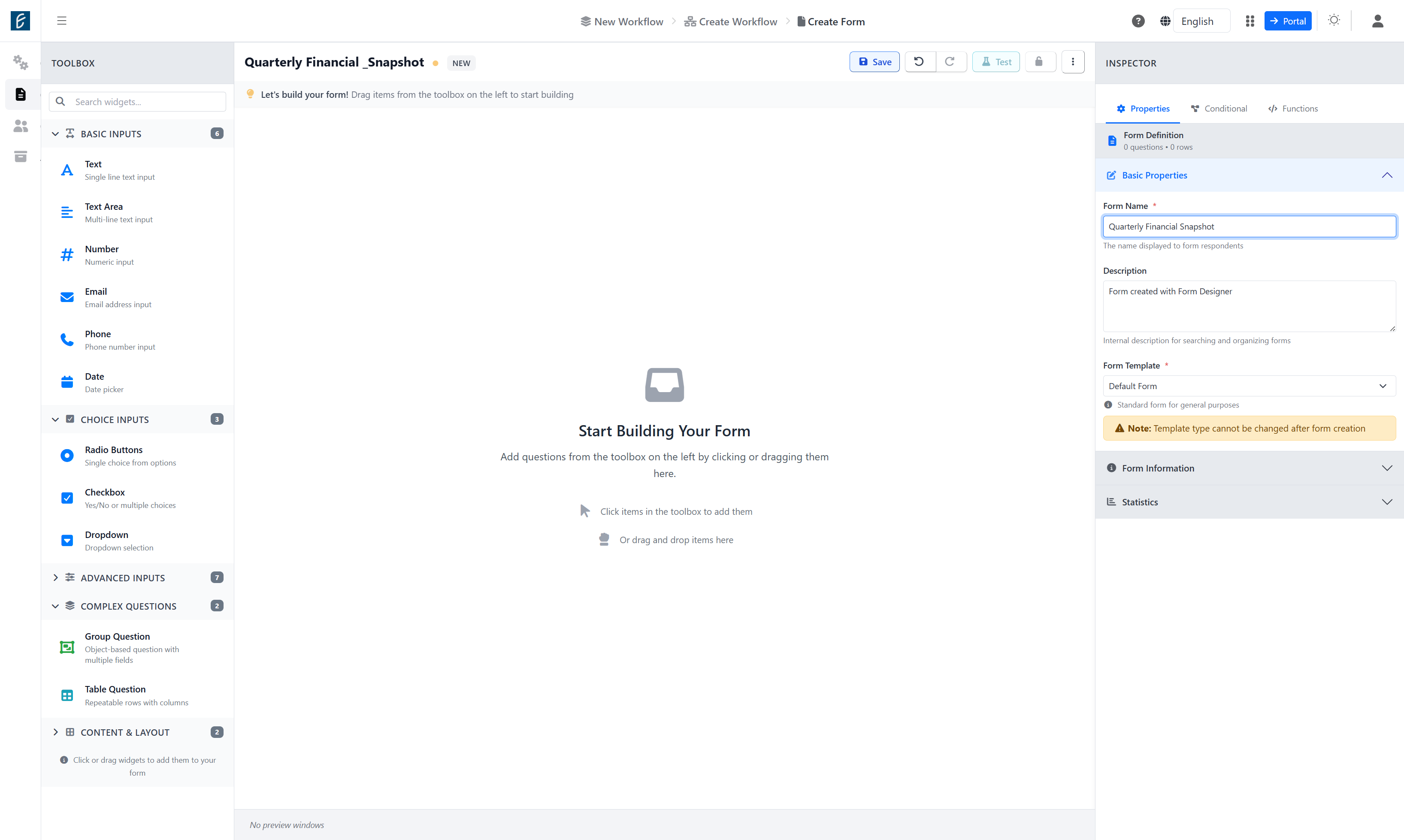This screenshot has width=1404, height=840.
Task: Open workflow settings gears sidebar icon
Action: [x=20, y=62]
